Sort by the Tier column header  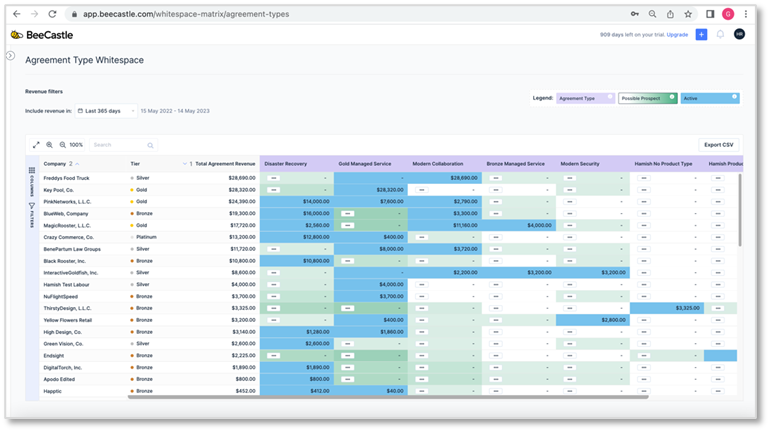click(x=135, y=164)
